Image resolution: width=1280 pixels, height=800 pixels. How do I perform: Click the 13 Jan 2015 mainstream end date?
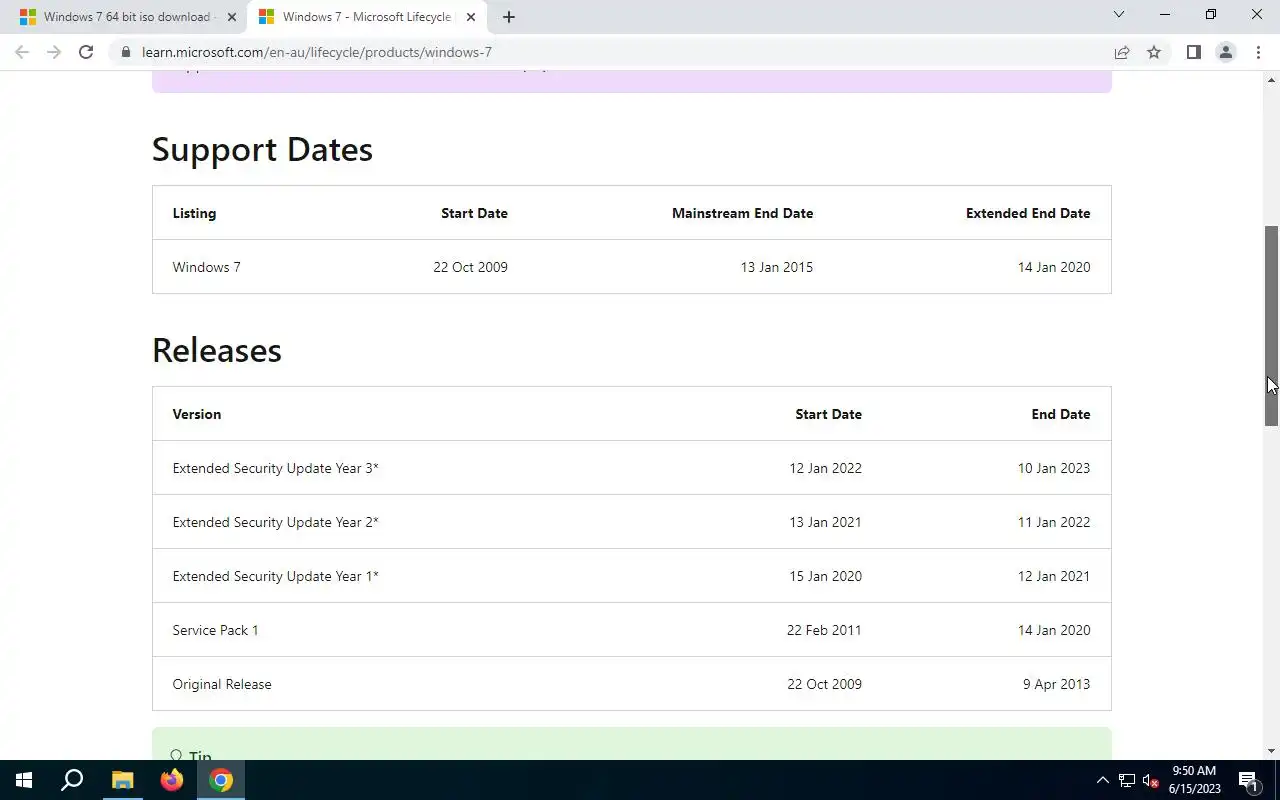pyautogui.click(x=776, y=267)
